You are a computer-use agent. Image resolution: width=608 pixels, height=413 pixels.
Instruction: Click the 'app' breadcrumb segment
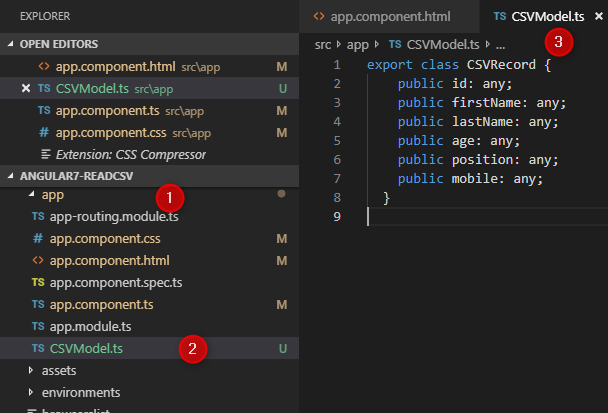tap(358, 45)
